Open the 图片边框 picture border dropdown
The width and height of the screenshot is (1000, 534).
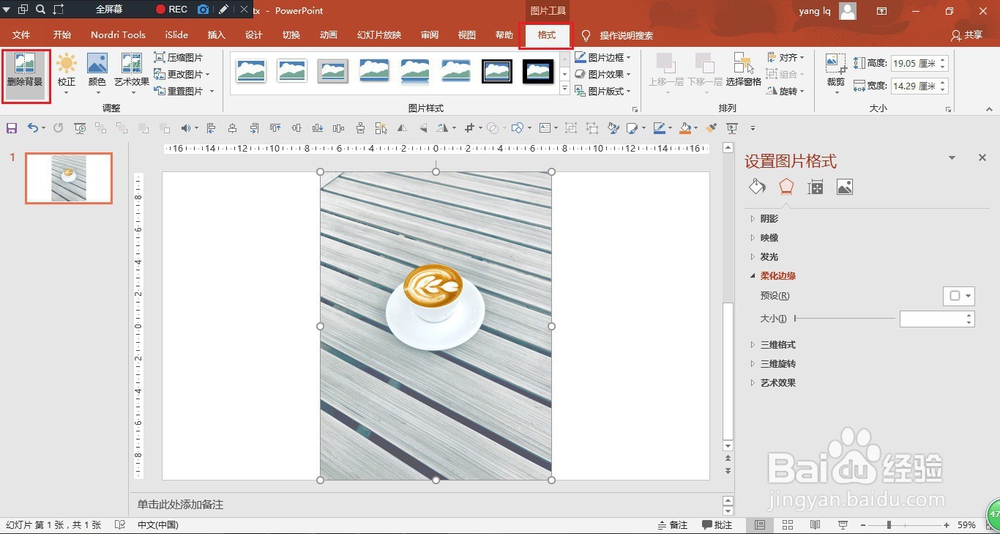pyautogui.click(x=602, y=58)
